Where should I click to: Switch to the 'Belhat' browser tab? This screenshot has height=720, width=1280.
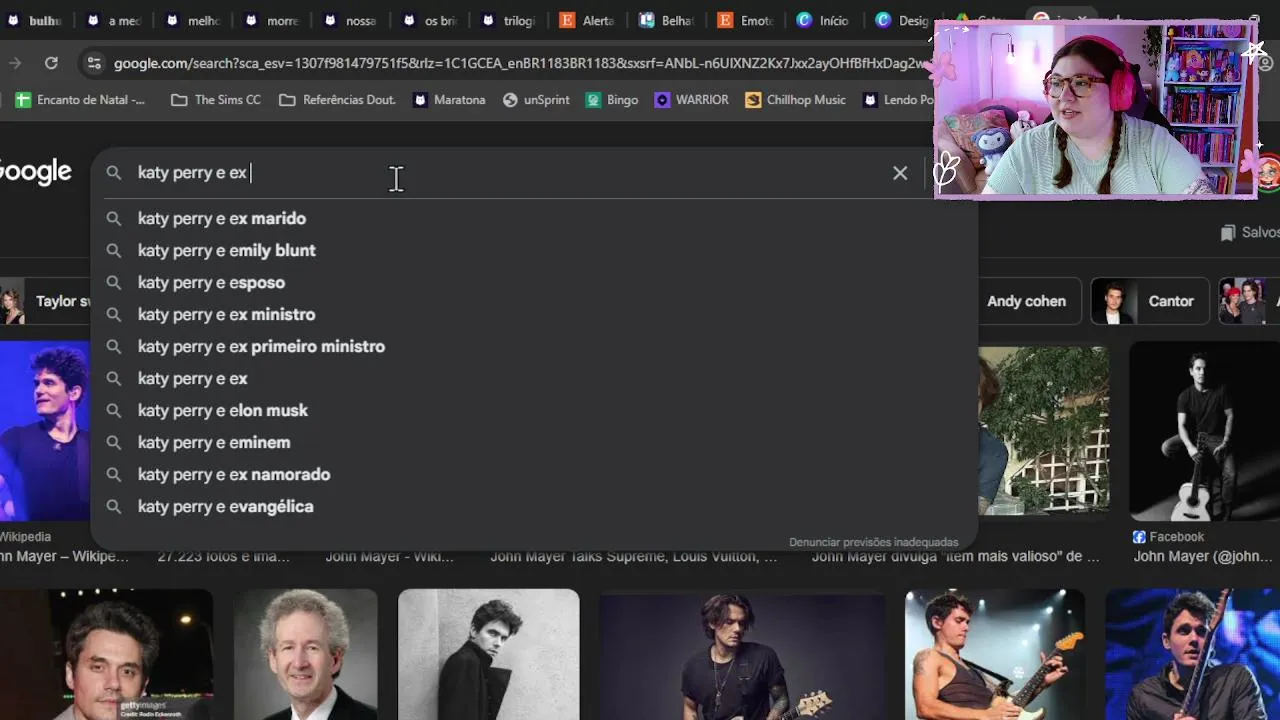point(665,20)
